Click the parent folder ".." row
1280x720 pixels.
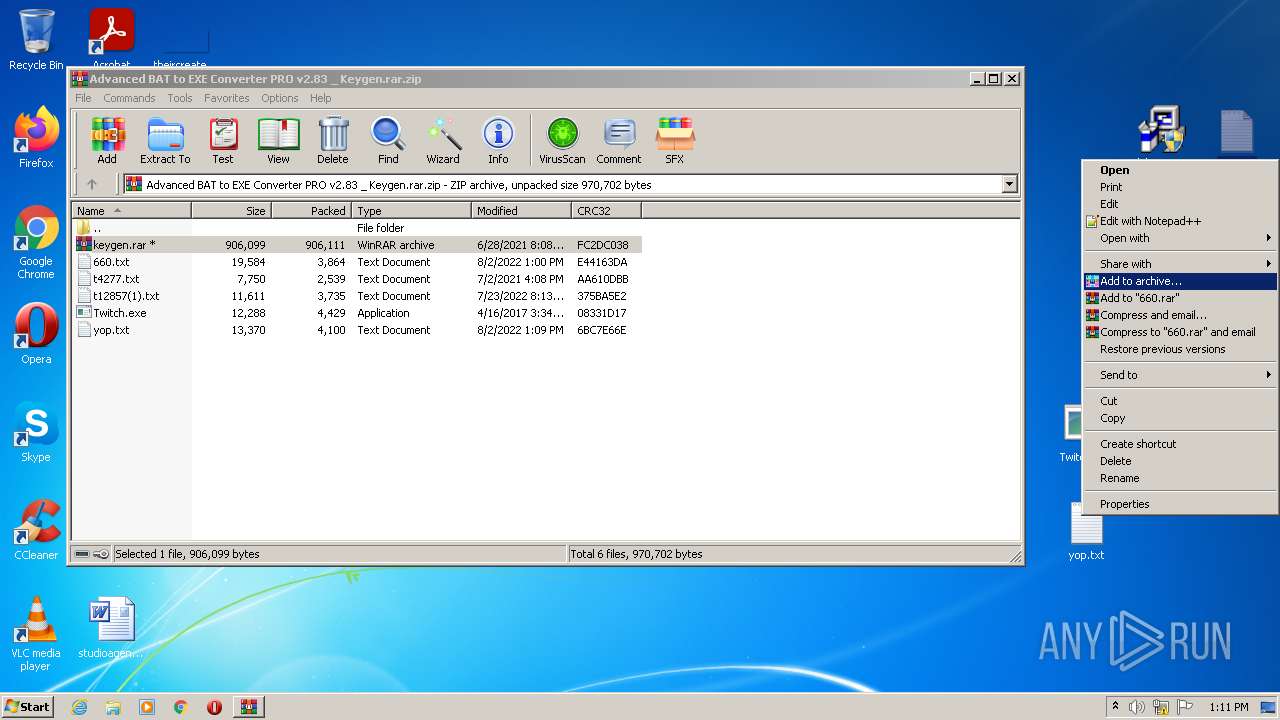pos(357,228)
